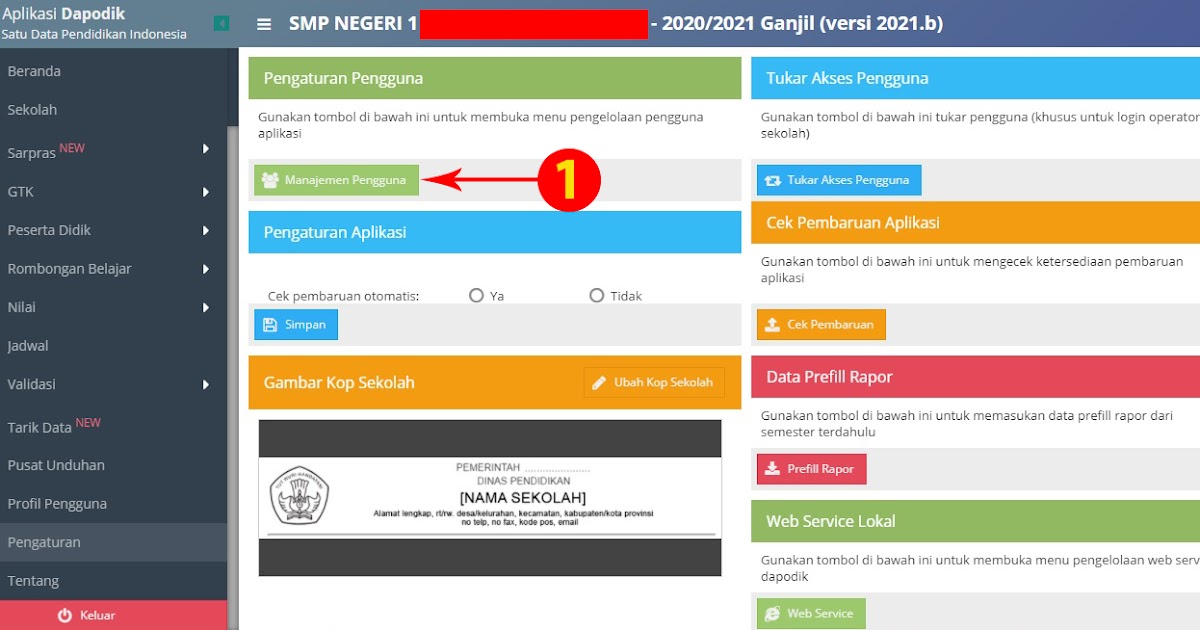The height and width of the screenshot is (630, 1200).
Task: Click the Pengaturan Pengguna panel header
Action: click(495, 78)
